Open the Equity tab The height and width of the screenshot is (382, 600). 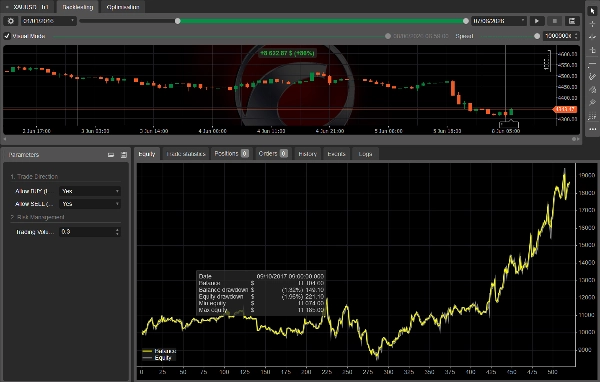point(147,154)
